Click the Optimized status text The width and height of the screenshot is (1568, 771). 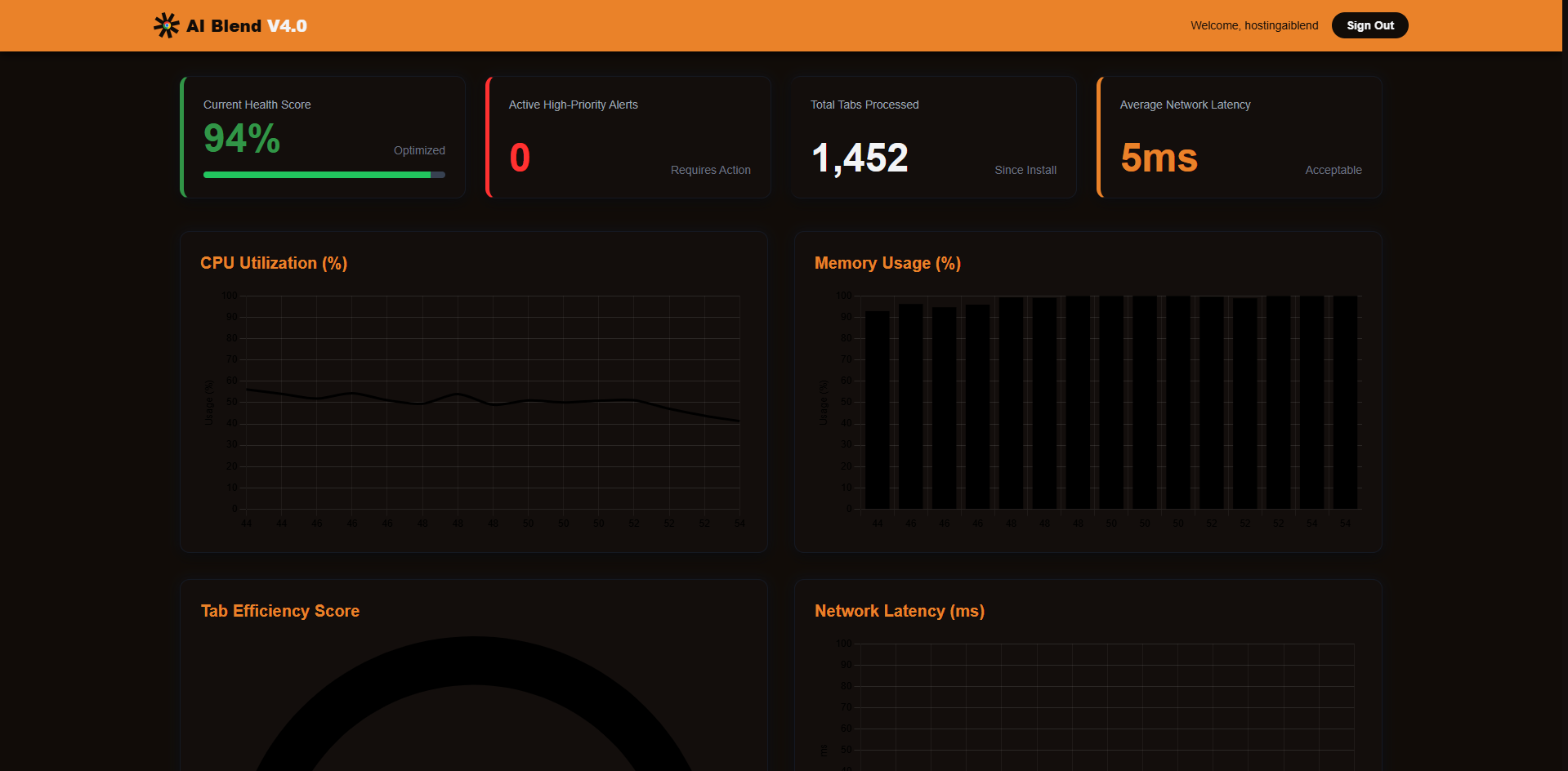(x=419, y=150)
